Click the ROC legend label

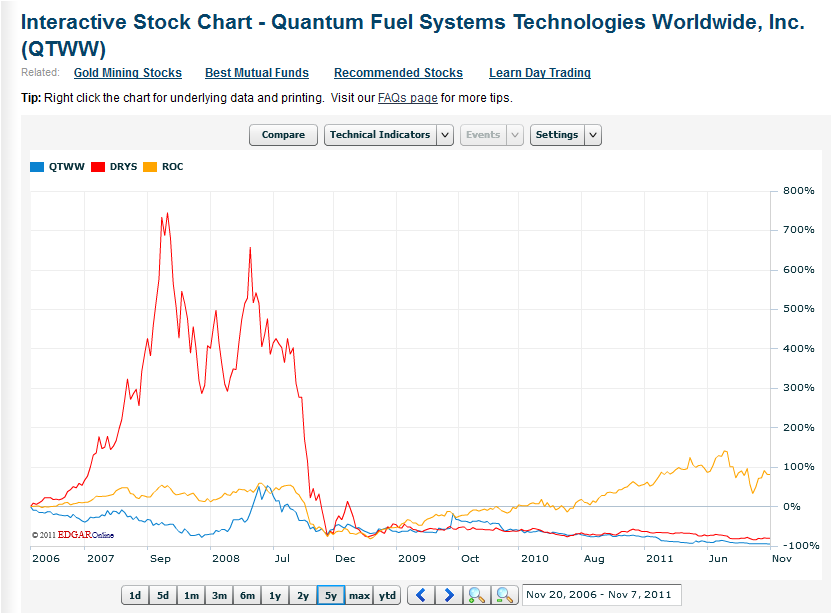[172, 167]
